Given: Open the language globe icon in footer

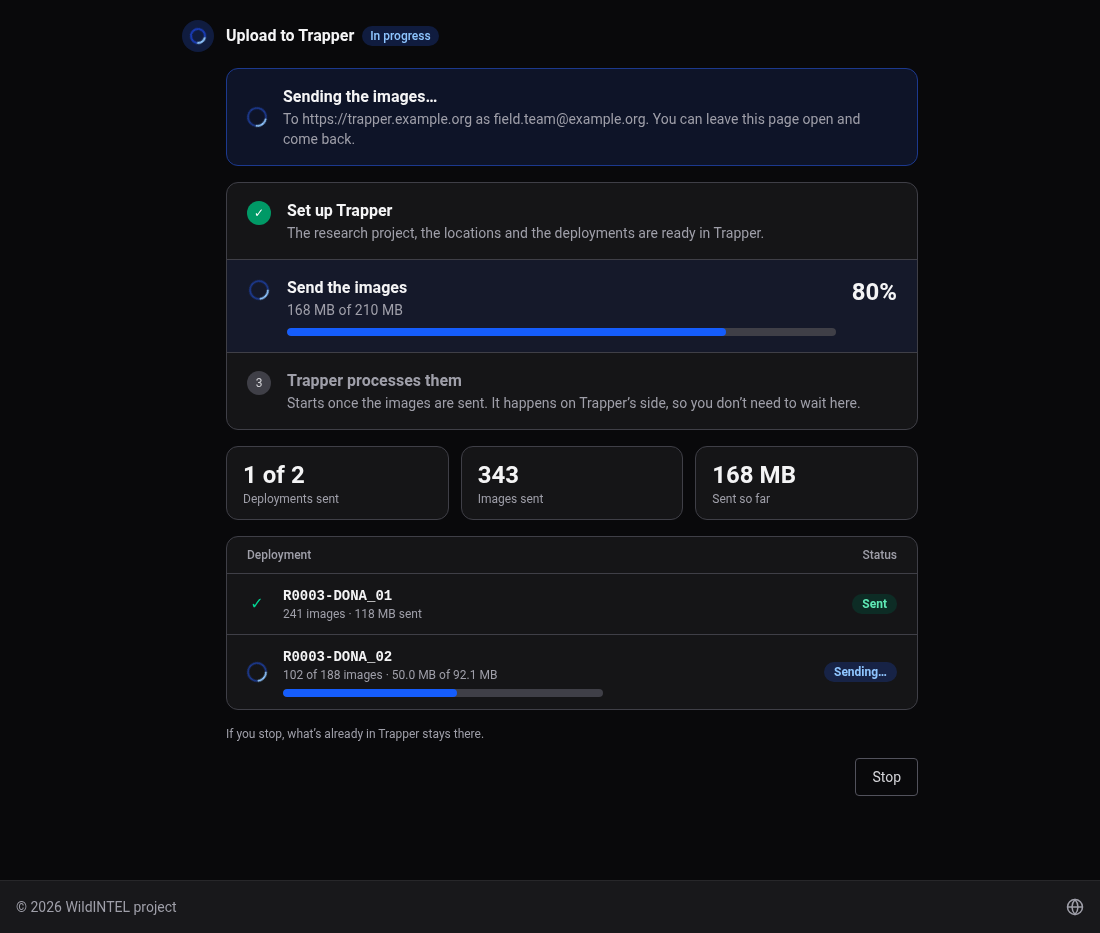Looking at the screenshot, I should [x=1074, y=907].
